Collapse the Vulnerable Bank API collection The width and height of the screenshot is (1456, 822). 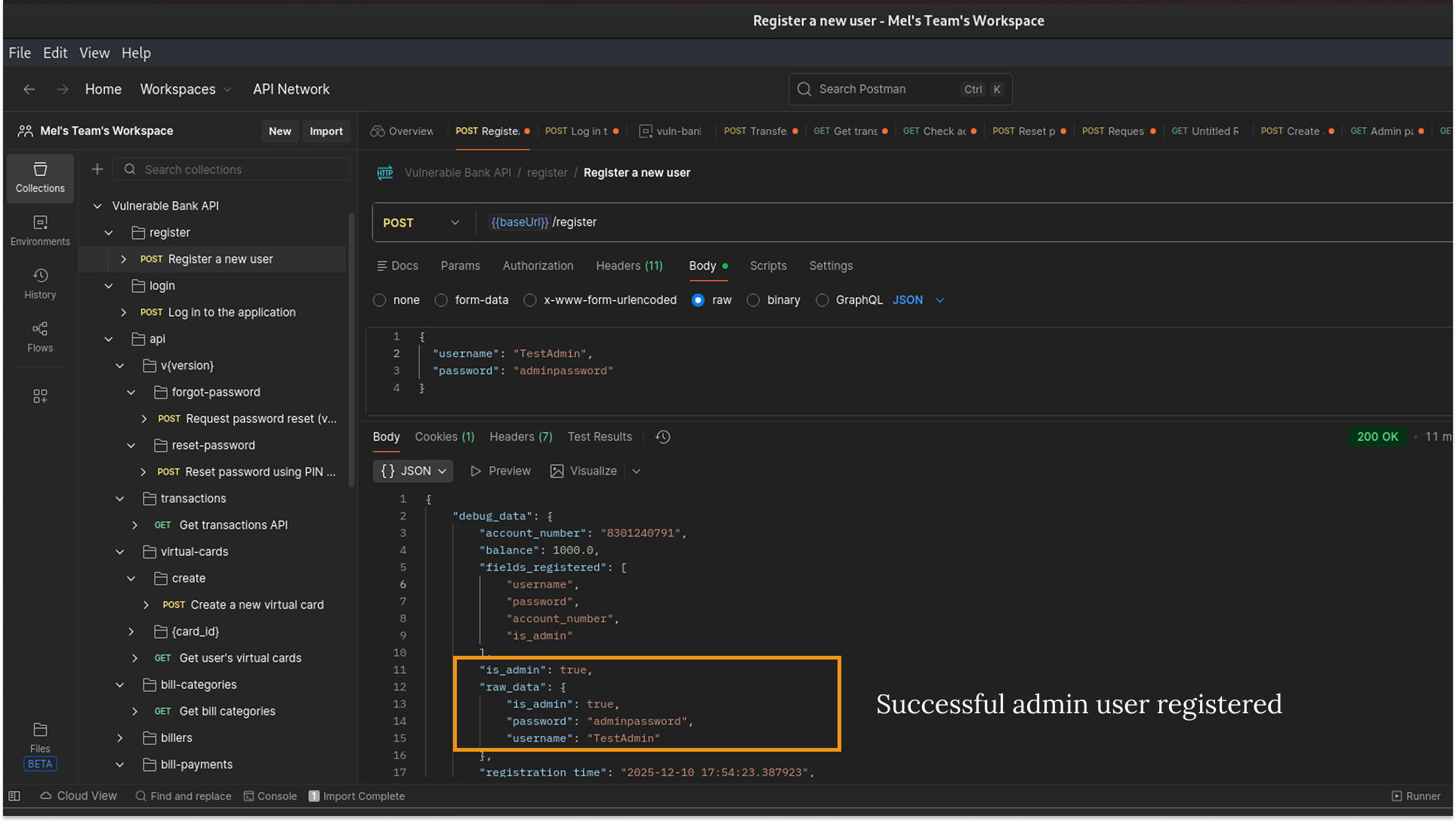click(97, 205)
